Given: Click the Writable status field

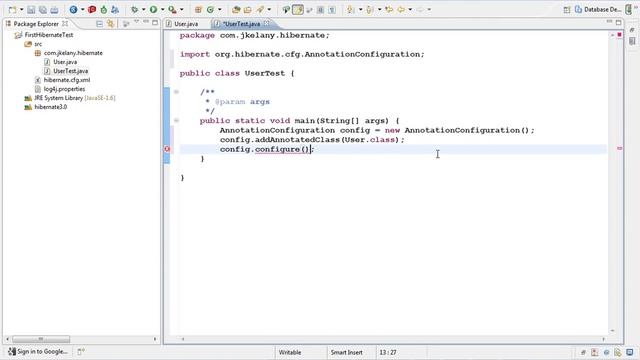Looking at the screenshot, I should (x=290, y=352).
